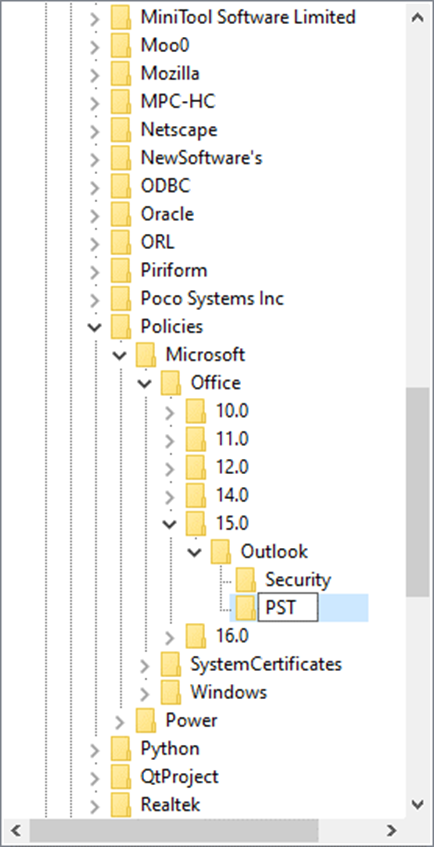The image size is (434, 847).
Task: Click the vertical scrollbar down arrow
Action: pos(417,805)
